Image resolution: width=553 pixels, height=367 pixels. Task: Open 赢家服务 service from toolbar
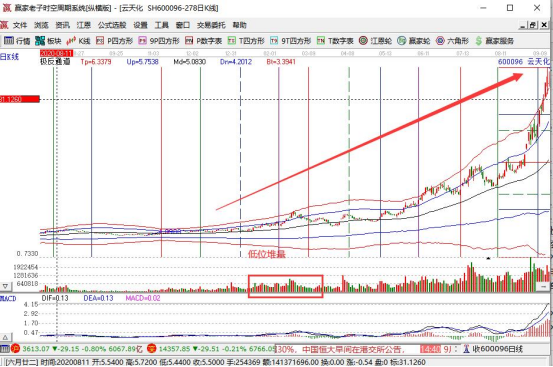pos(494,41)
